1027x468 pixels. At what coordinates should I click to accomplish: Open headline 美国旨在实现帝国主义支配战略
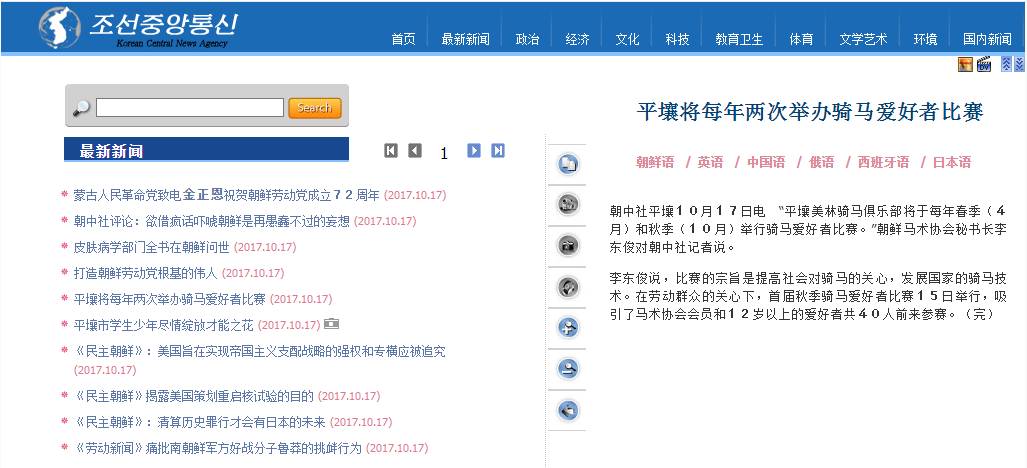click(x=259, y=351)
